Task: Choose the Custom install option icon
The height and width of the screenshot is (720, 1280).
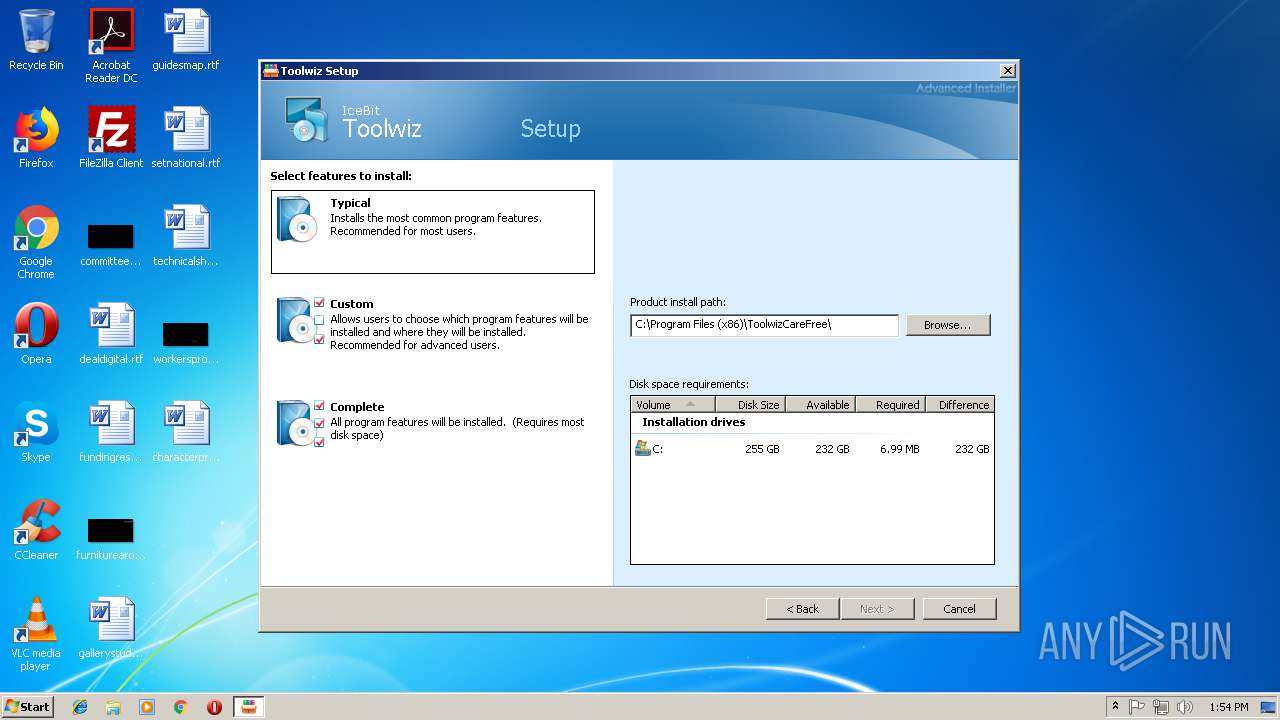Action: [x=299, y=320]
